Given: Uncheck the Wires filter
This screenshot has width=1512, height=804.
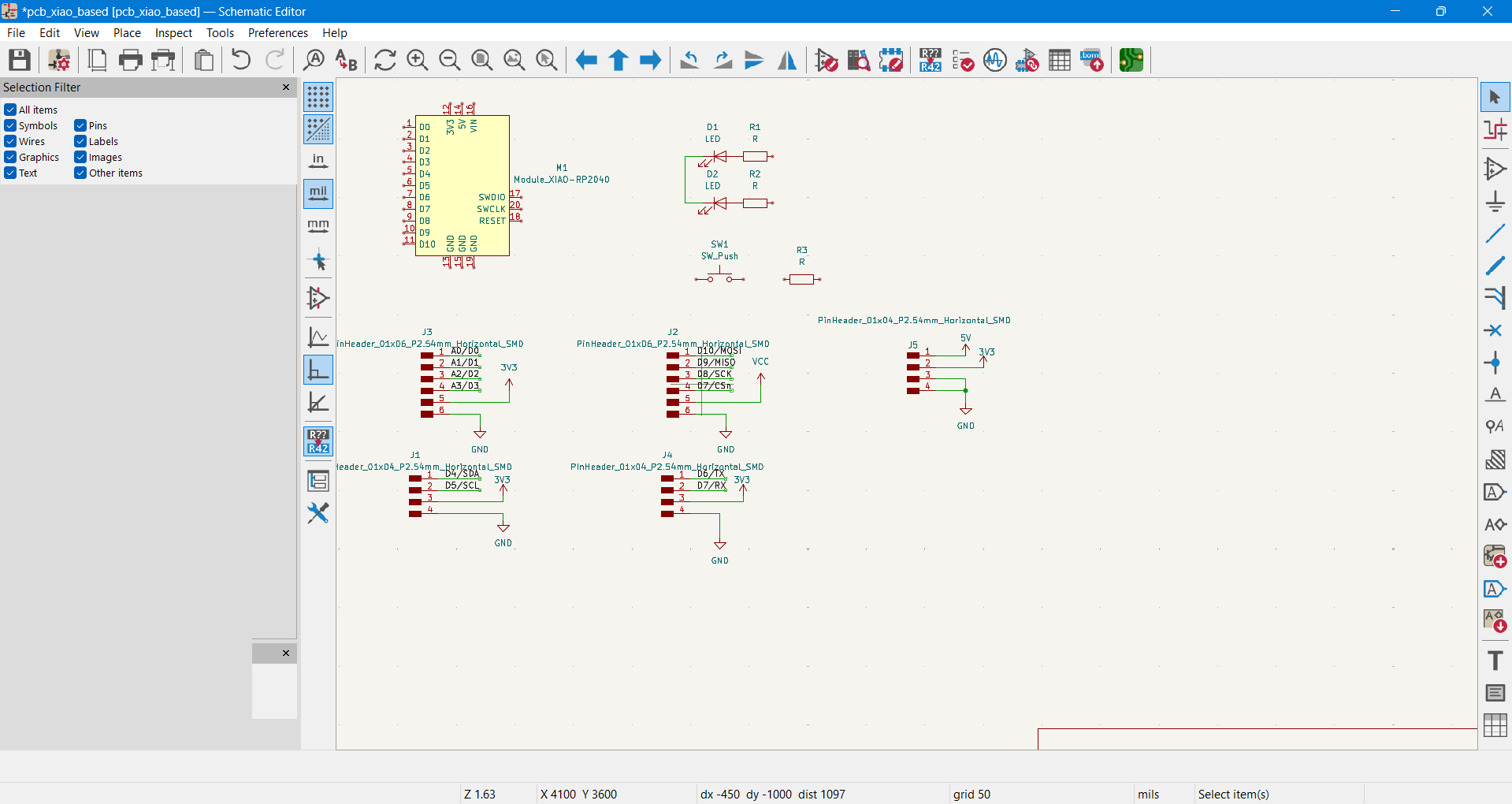Looking at the screenshot, I should pyautogui.click(x=10, y=141).
